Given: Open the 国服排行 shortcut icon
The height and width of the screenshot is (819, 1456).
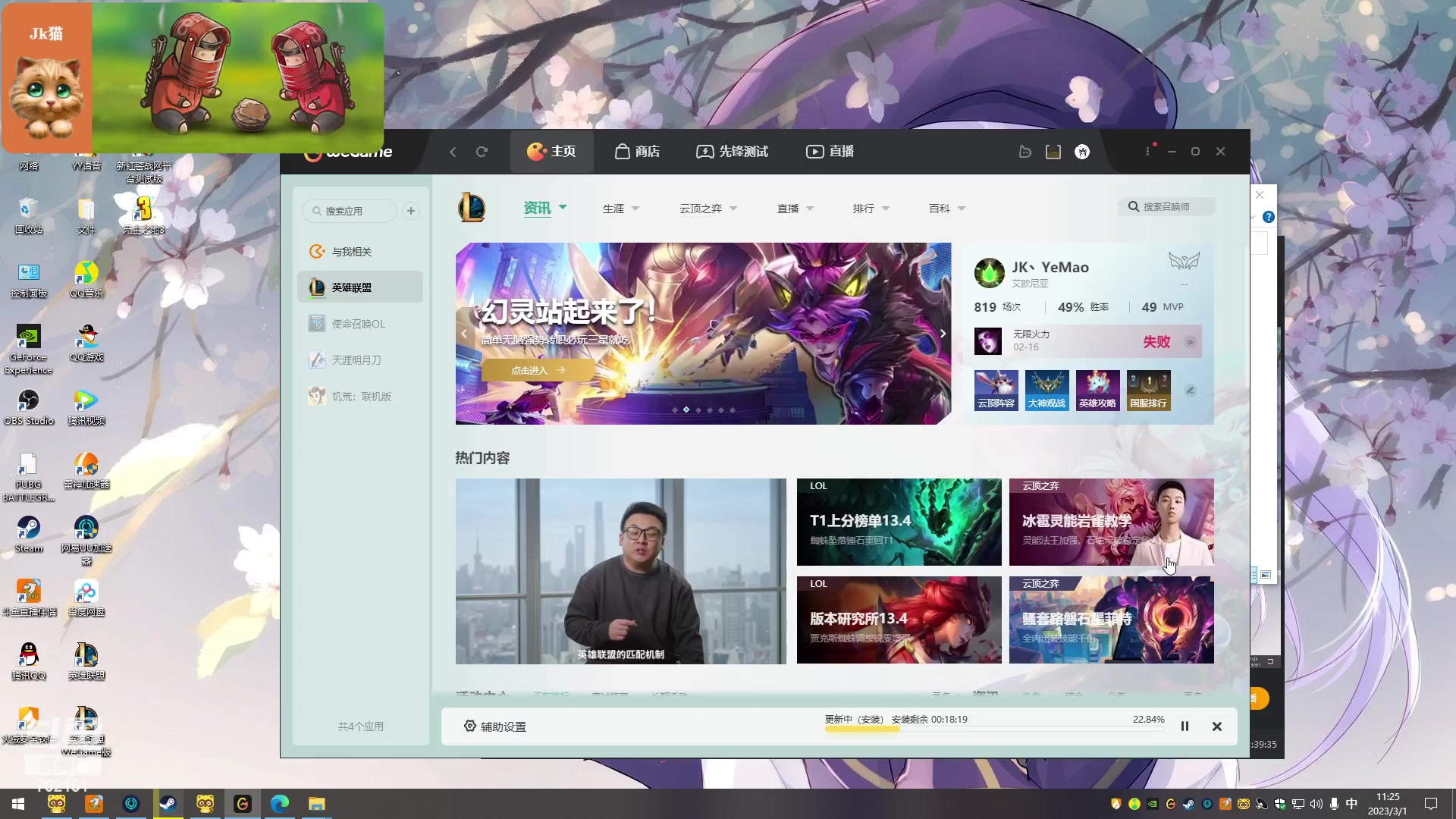Looking at the screenshot, I should pos(1148,390).
